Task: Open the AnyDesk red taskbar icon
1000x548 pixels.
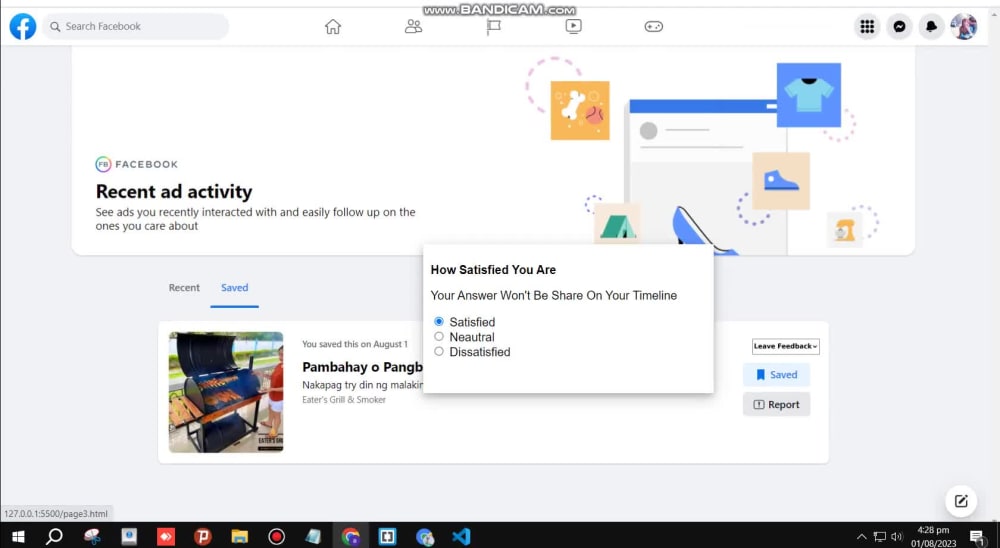Action: (166, 537)
